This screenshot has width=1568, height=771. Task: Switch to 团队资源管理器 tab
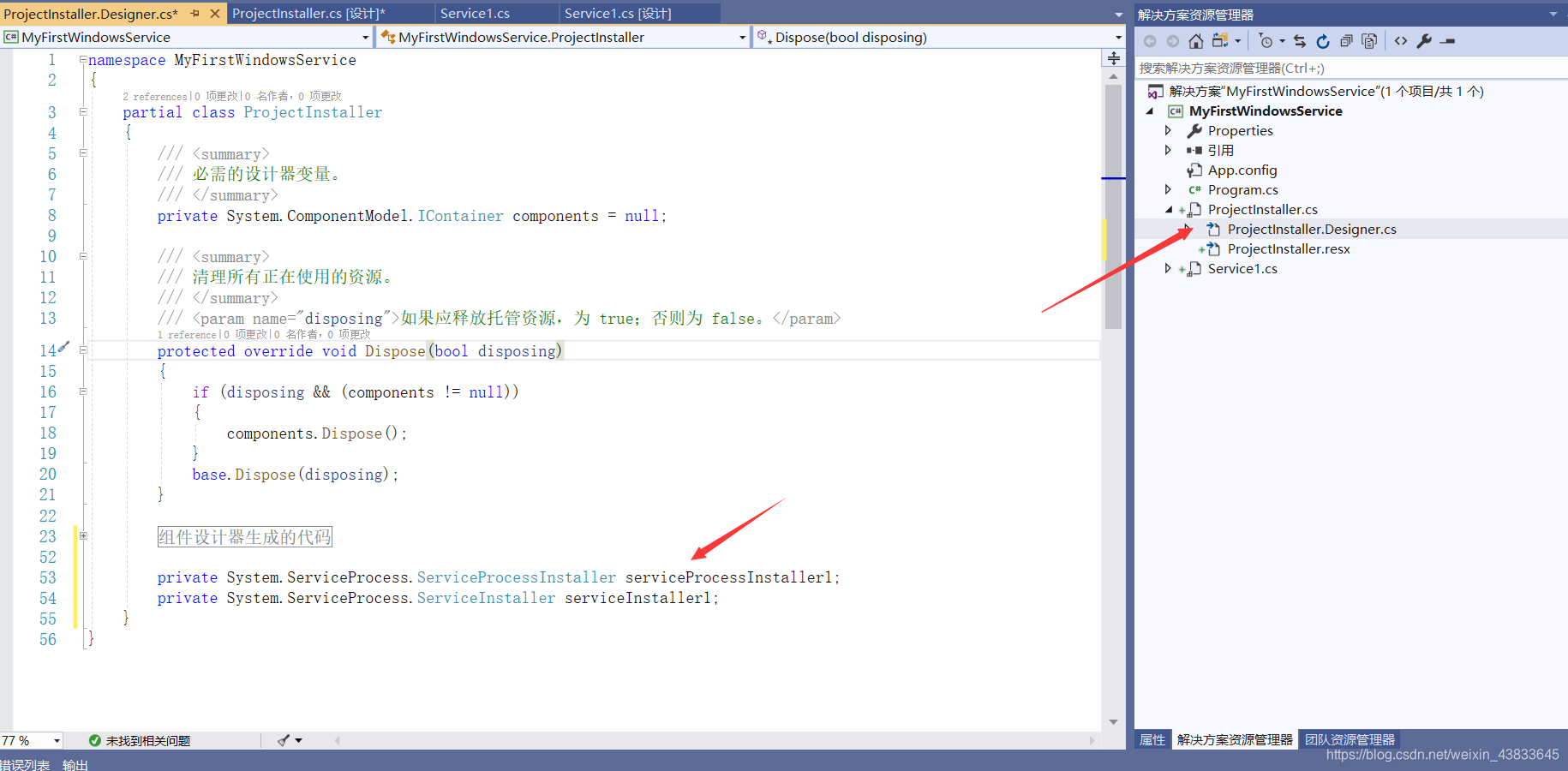pos(1350,739)
